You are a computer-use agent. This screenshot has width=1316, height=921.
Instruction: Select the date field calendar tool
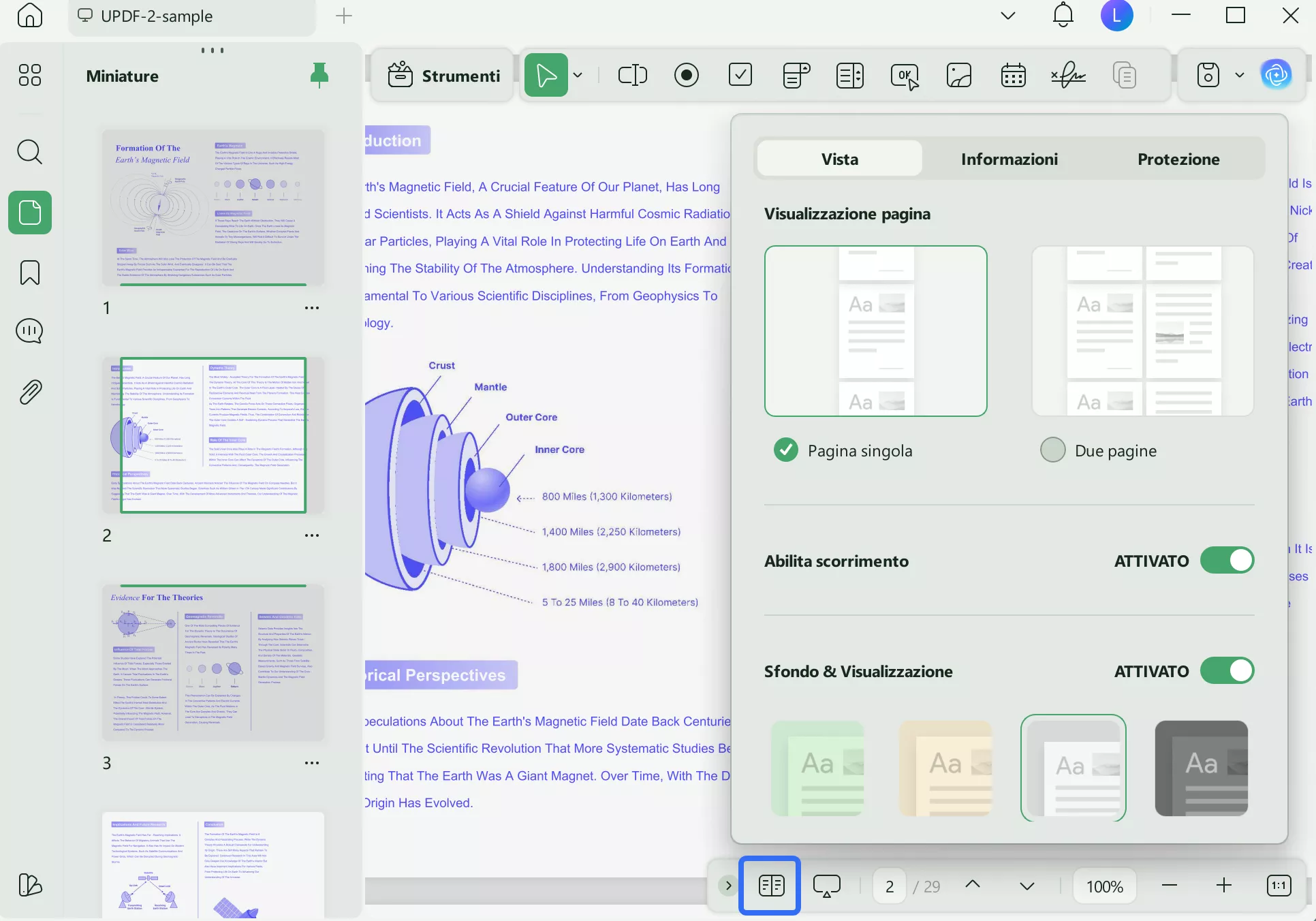click(x=1013, y=75)
